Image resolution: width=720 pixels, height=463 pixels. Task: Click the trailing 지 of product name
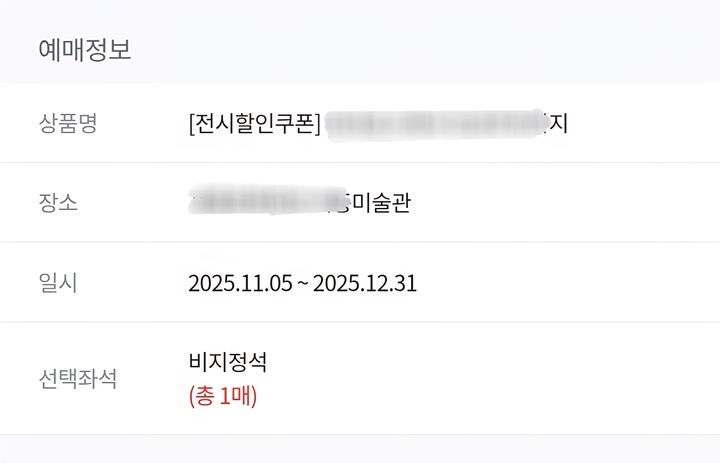click(x=558, y=124)
